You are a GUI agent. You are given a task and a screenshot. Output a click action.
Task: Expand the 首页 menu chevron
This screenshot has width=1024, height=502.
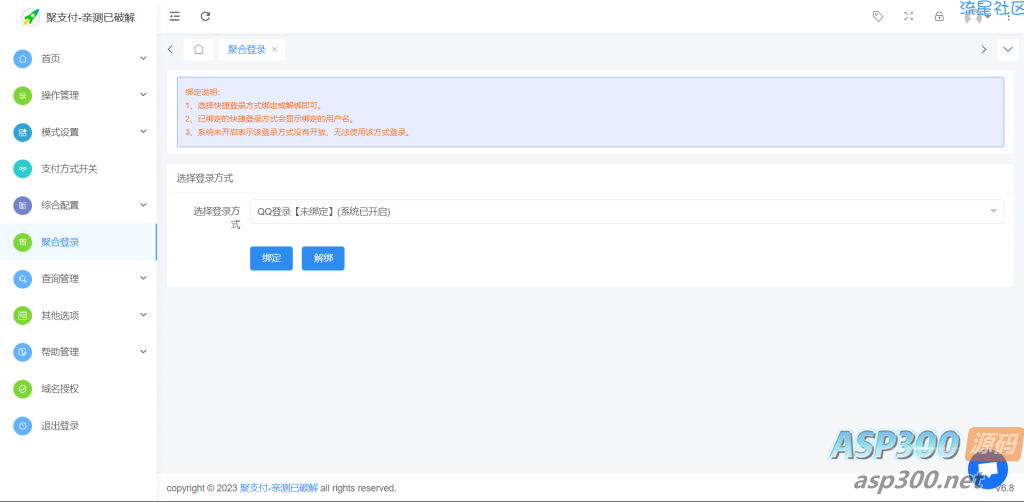(x=144, y=59)
